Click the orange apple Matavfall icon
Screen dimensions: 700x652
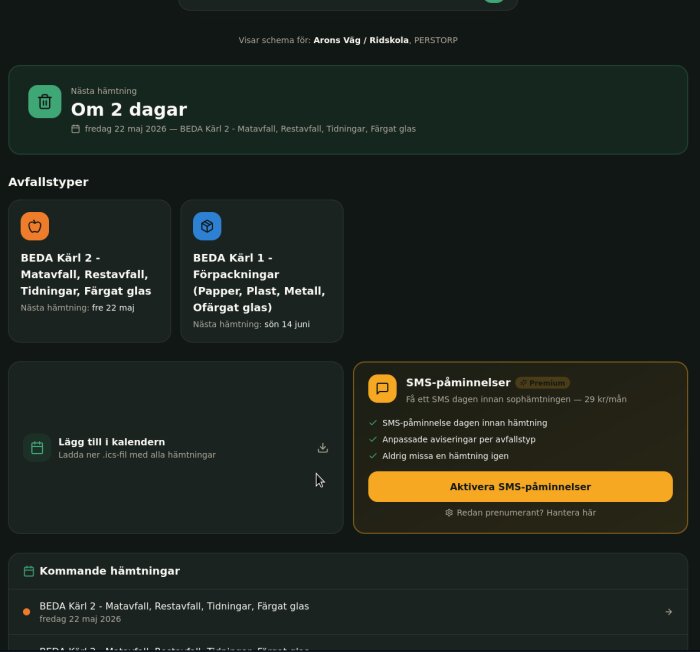(35, 226)
